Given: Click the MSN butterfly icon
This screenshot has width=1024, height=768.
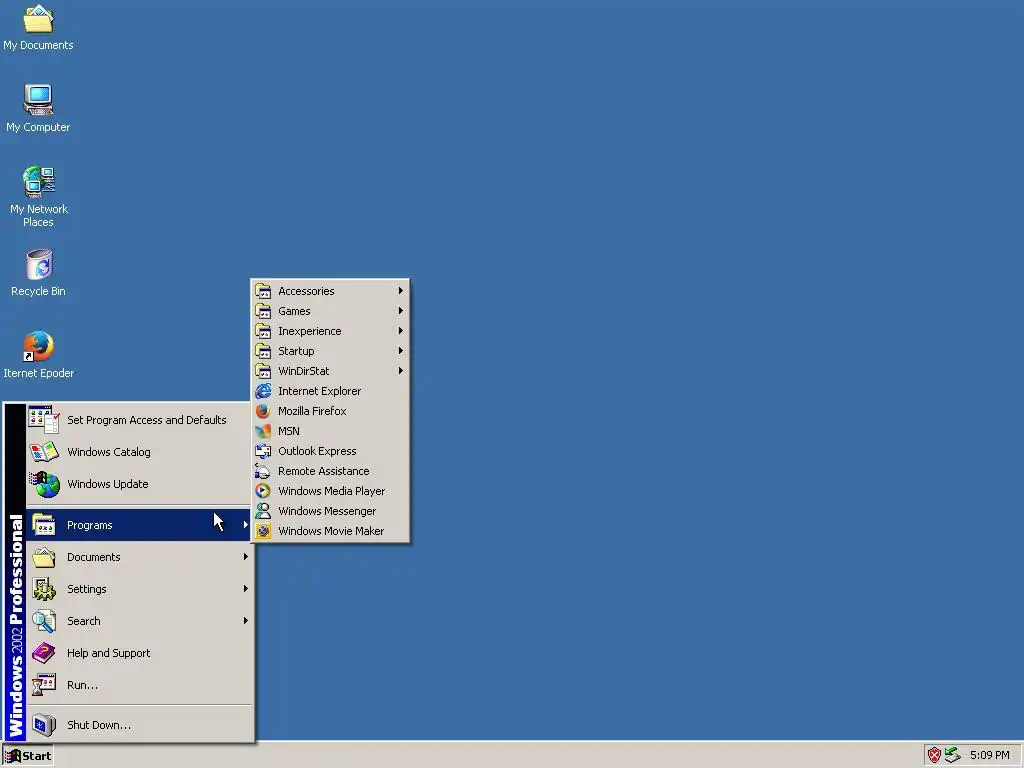Looking at the screenshot, I should click(263, 431).
